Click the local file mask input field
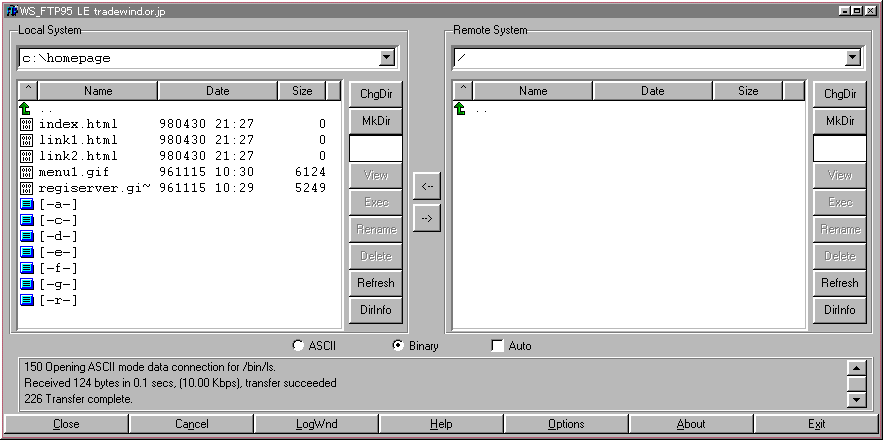This screenshot has height=440, width=883. [376, 148]
